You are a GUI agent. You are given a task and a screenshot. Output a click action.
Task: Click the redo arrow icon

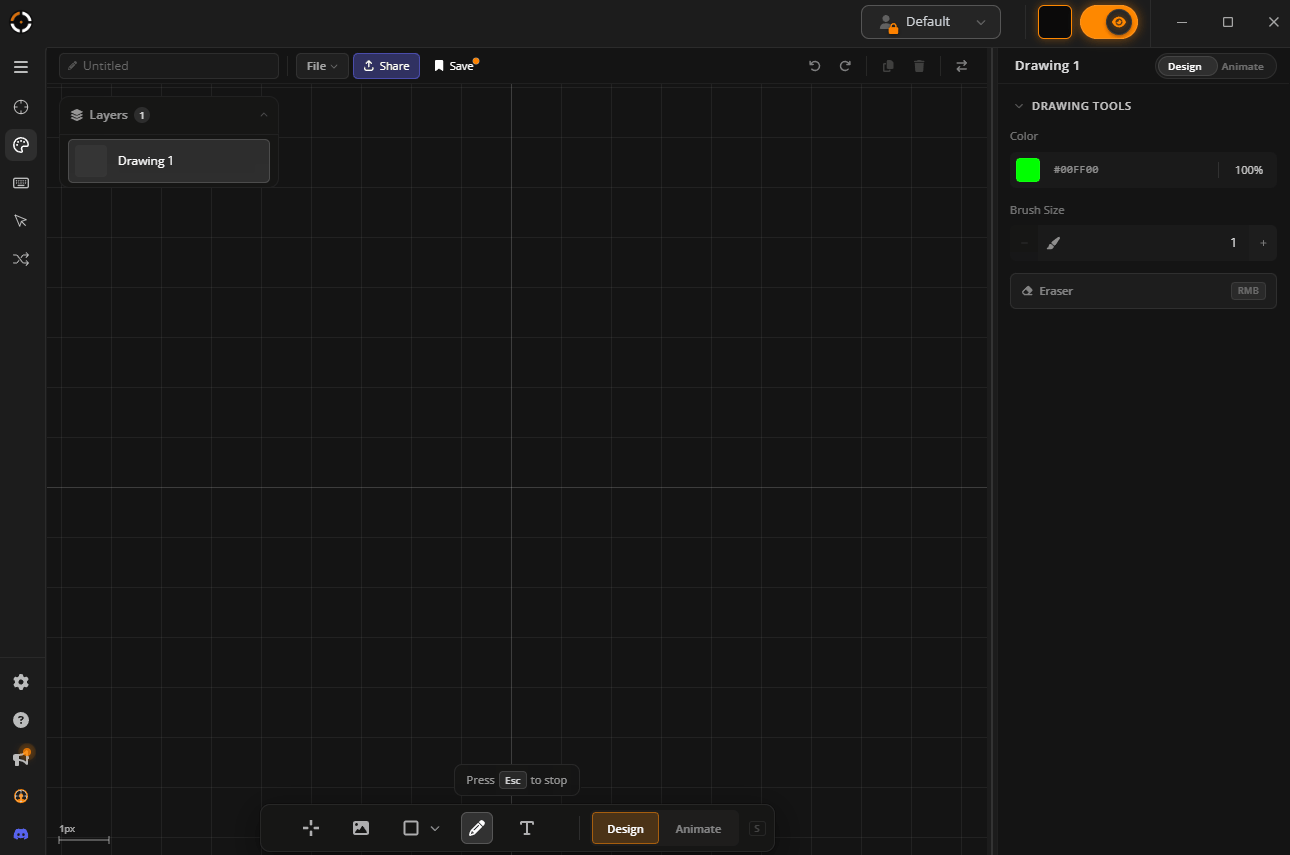[845, 66]
